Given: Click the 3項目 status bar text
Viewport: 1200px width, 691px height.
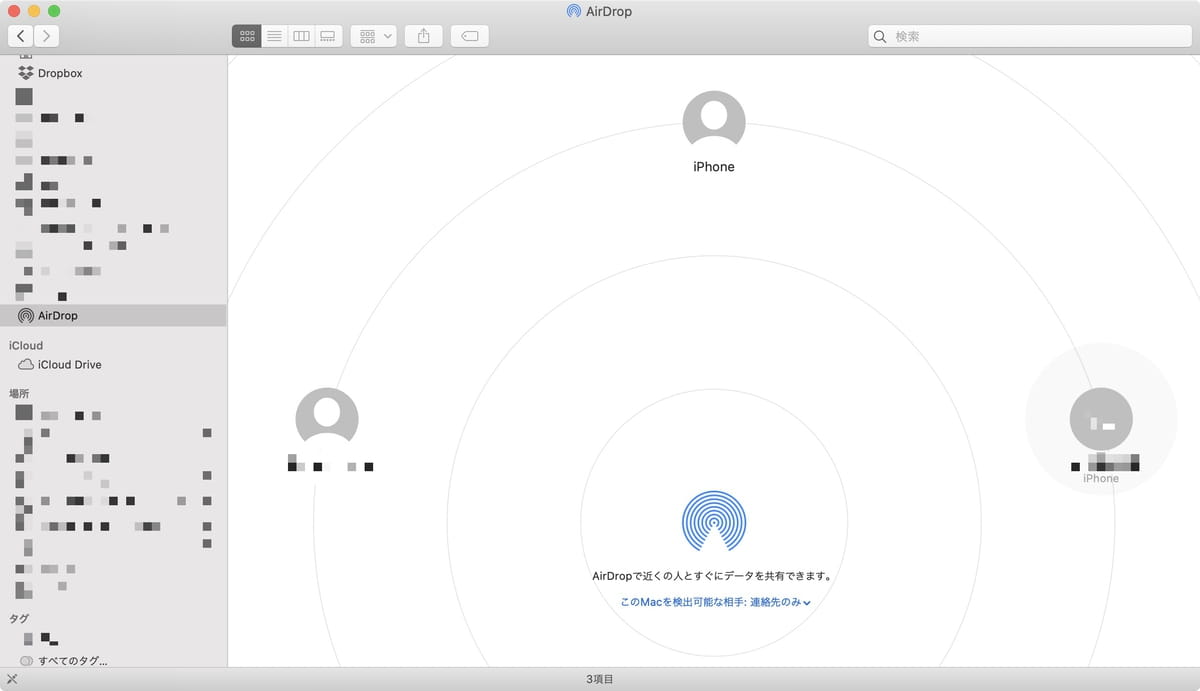Looking at the screenshot, I should click(600, 679).
